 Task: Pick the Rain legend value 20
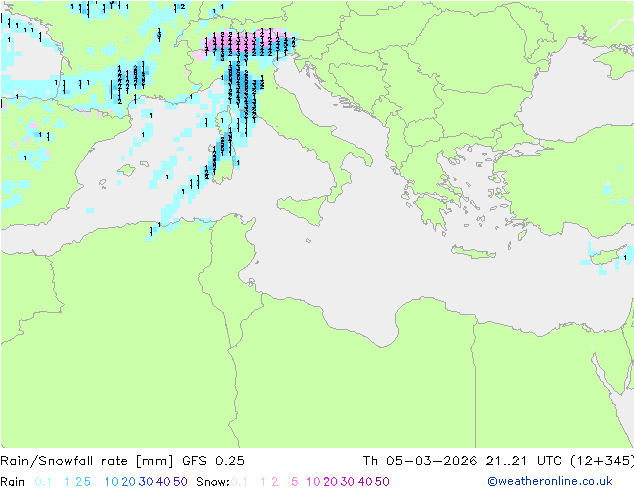click(129, 482)
